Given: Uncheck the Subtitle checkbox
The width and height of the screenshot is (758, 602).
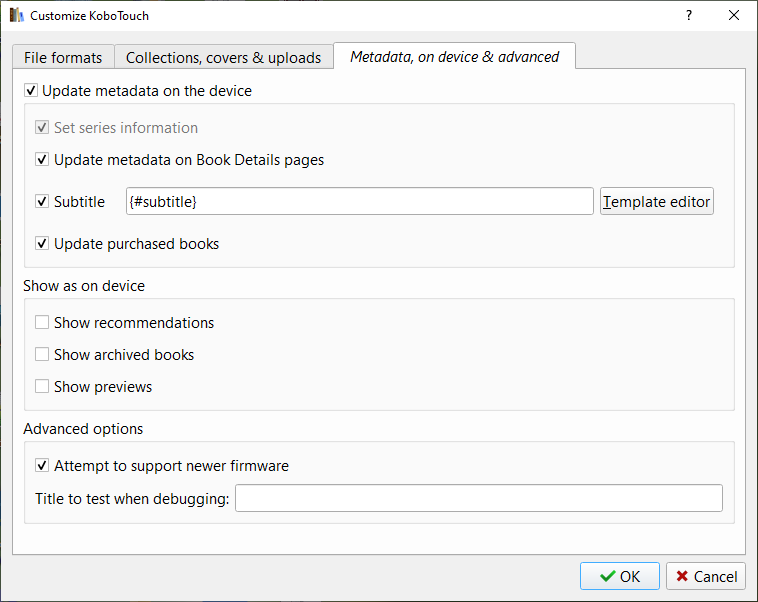Looking at the screenshot, I should [42, 202].
